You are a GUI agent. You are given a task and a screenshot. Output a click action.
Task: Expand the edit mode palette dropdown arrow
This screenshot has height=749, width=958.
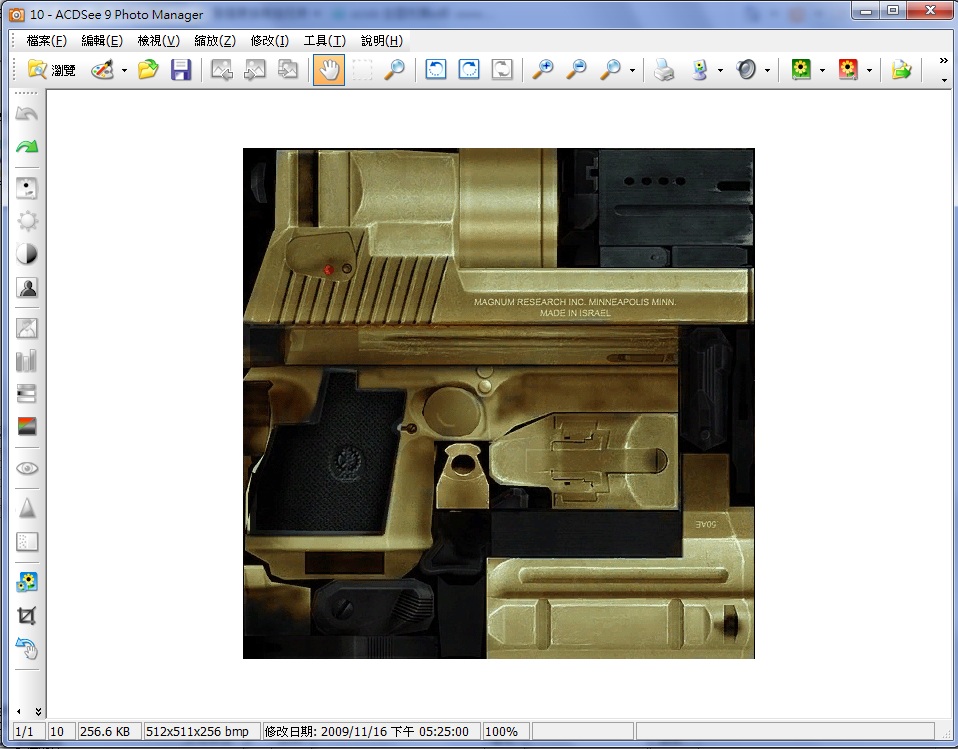tap(124, 70)
